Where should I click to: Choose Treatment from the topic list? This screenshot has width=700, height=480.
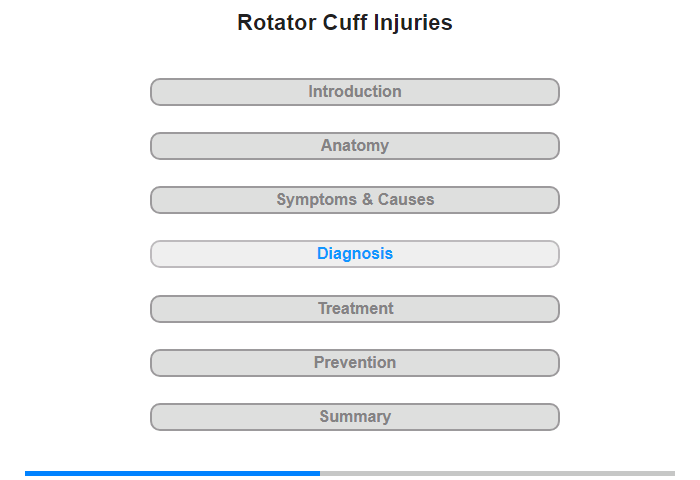pos(355,309)
